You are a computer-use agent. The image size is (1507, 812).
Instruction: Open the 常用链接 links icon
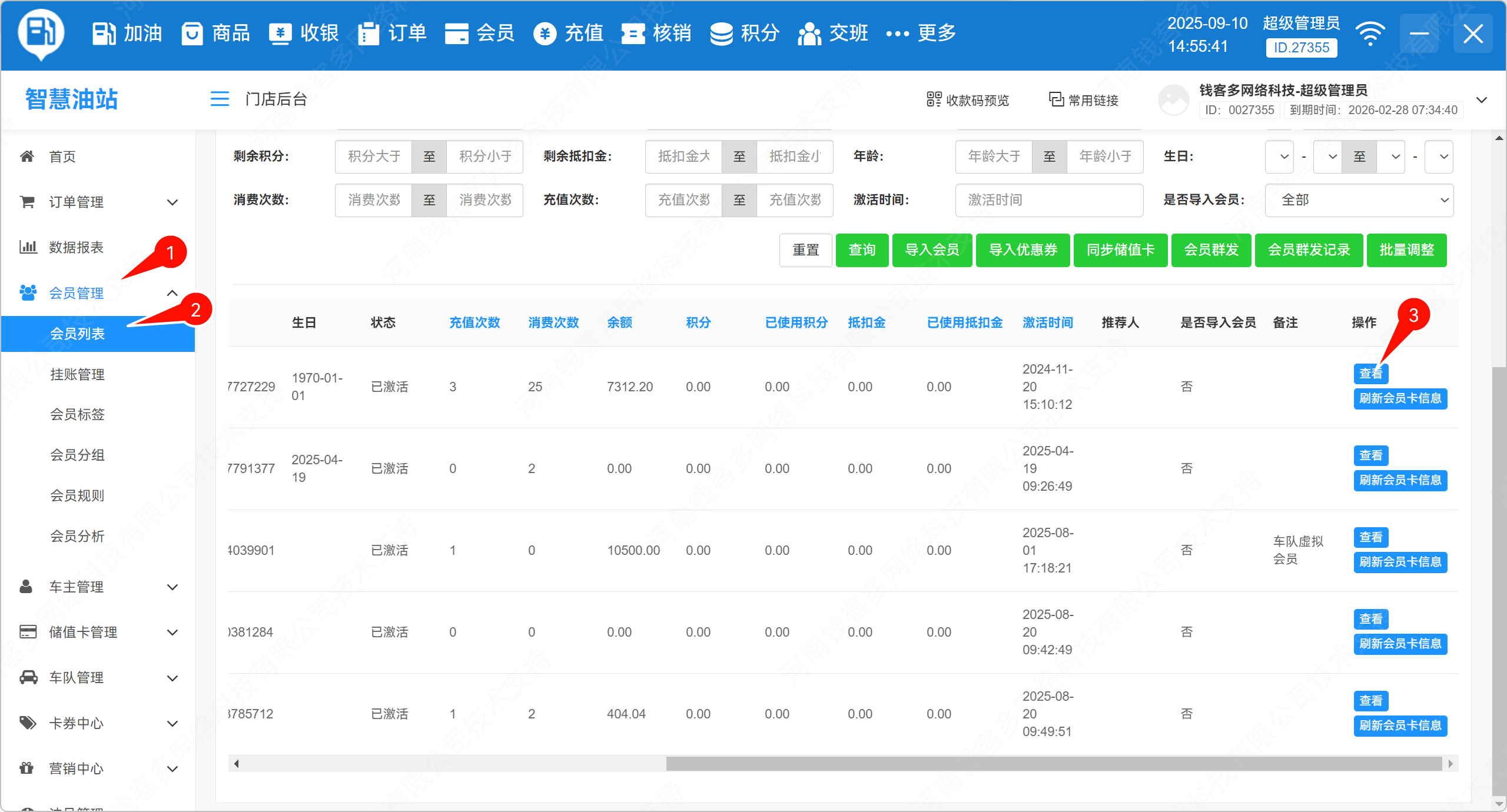click(1056, 99)
